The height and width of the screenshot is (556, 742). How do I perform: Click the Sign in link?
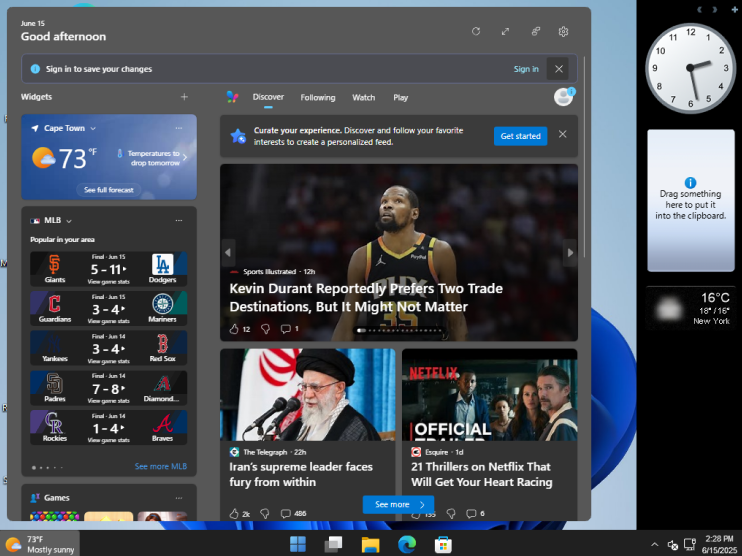coord(526,69)
